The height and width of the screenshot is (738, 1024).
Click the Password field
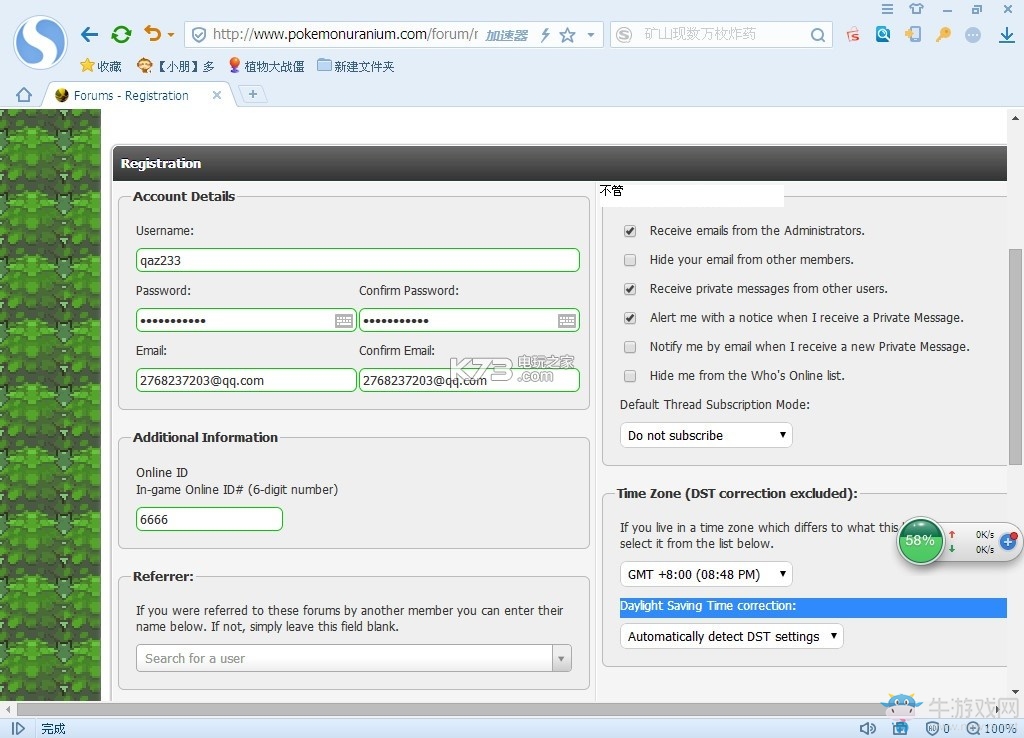(x=246, y=320)
